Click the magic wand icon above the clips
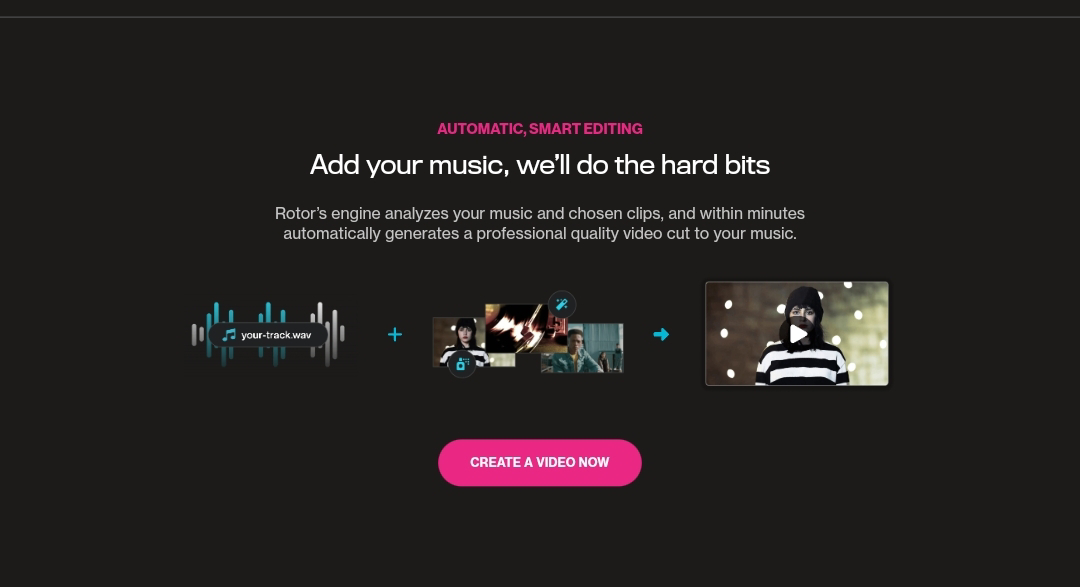The height and width of the screenshot is (587, 1080). [562, 304]
